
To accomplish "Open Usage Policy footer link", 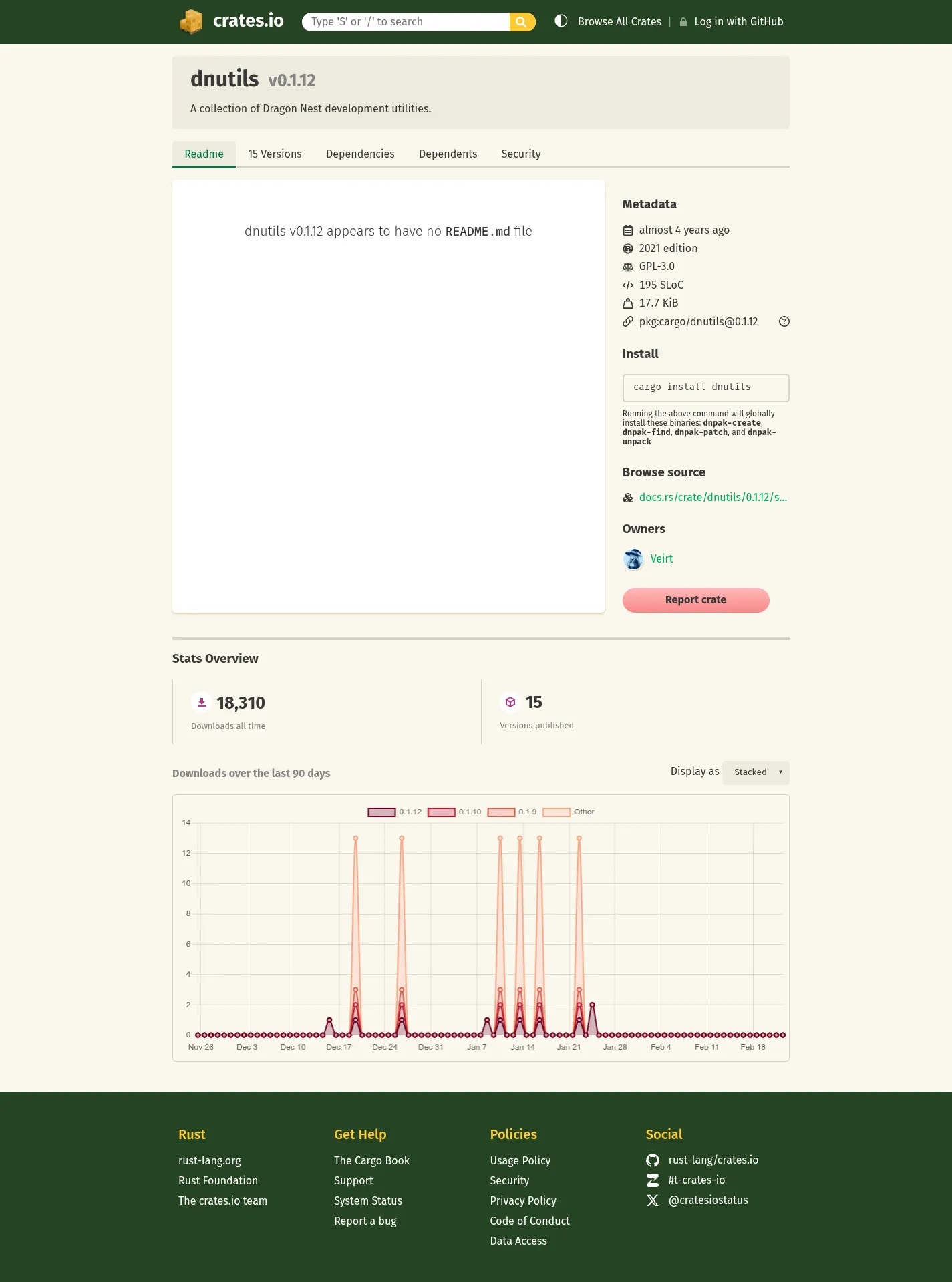I will point(520,1161).
